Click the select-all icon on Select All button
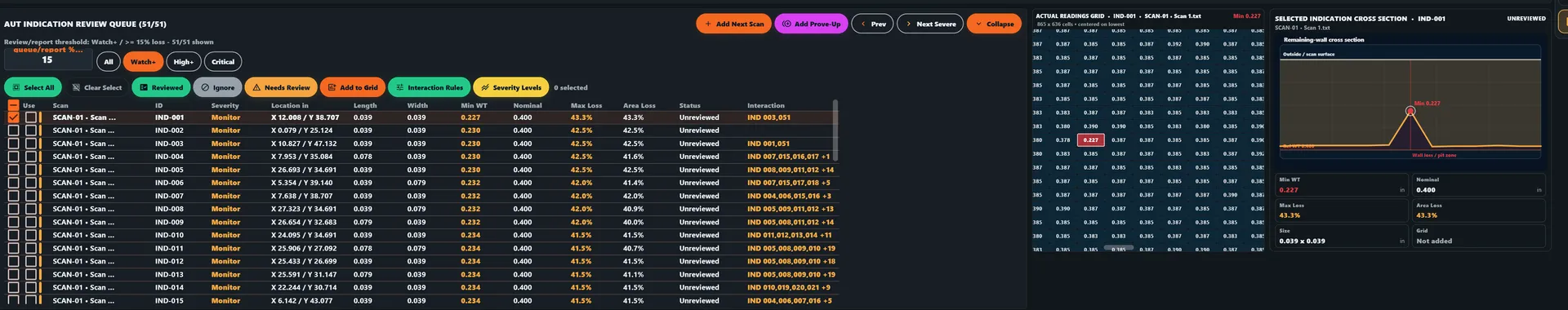 click(x=16, y=87)
